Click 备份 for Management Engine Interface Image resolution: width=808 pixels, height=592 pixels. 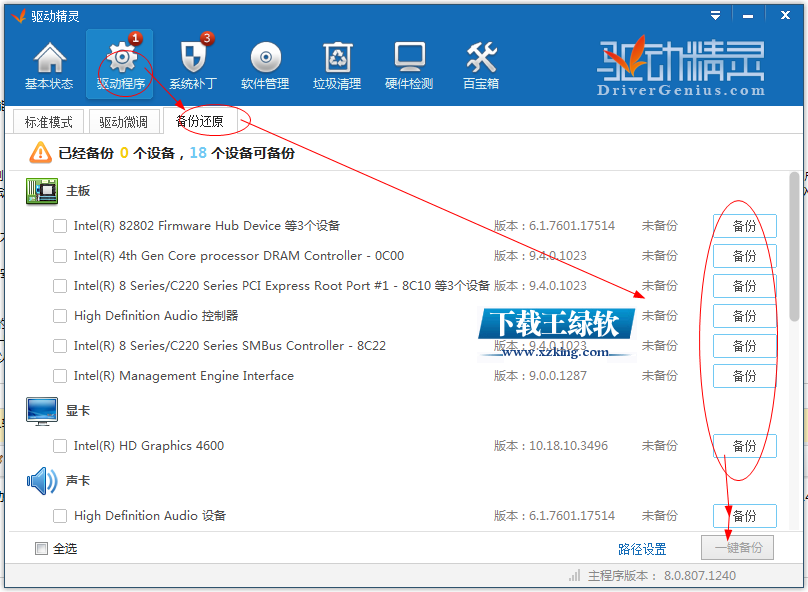point(745,376)
